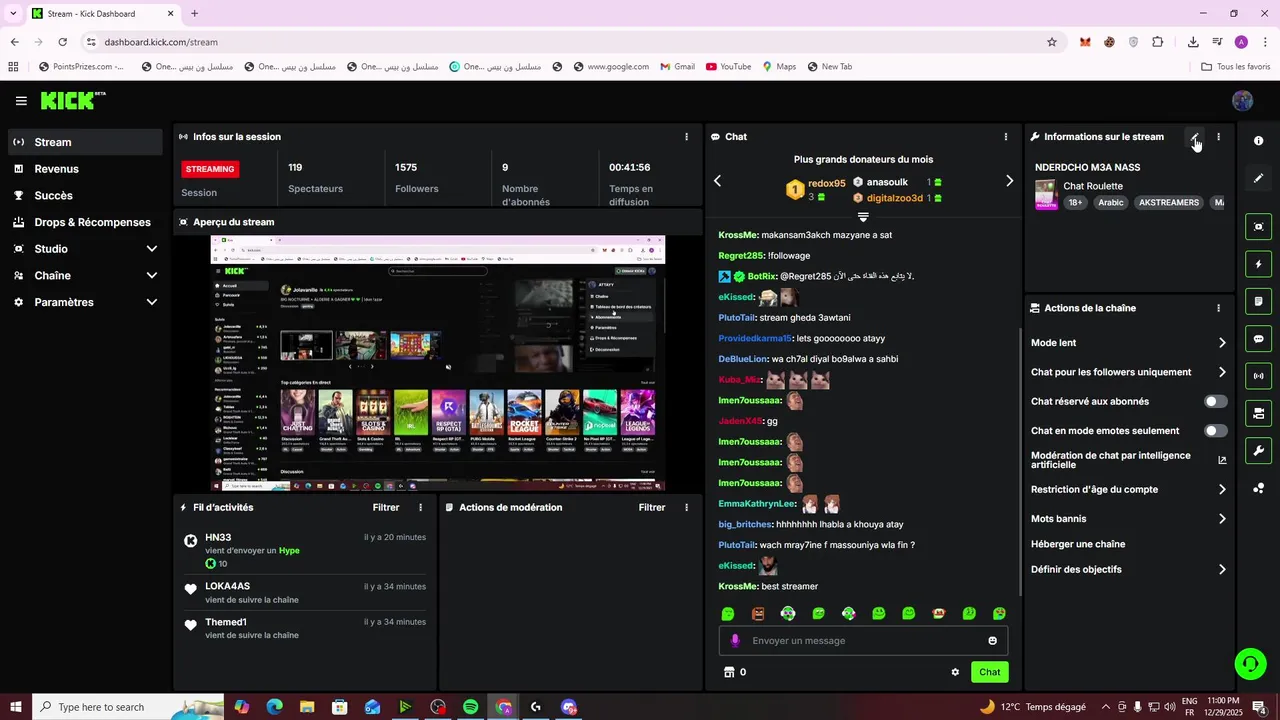Select Stream in the left sidebar
1280x720 pixels.
(86, 142)
